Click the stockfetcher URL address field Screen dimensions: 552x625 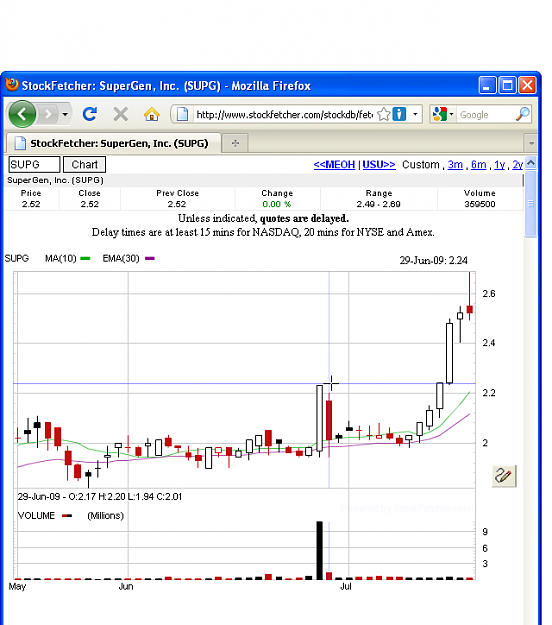[284, 115]
